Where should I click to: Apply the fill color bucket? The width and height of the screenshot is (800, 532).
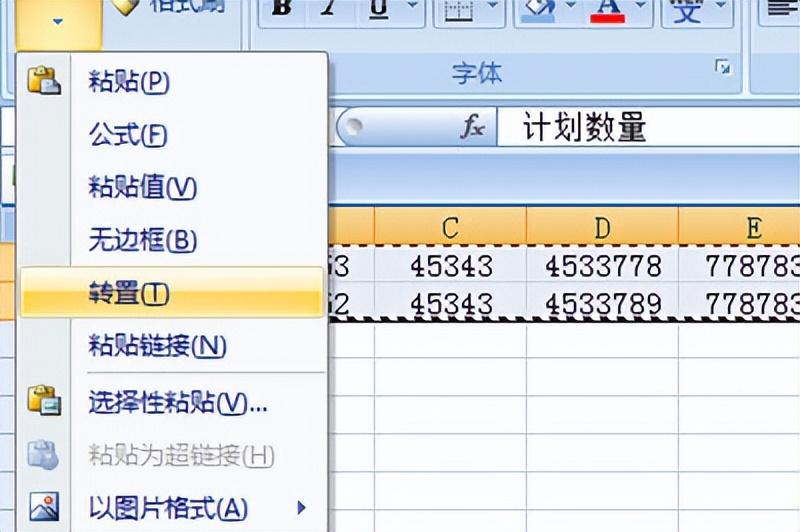(x=539, y=10)
